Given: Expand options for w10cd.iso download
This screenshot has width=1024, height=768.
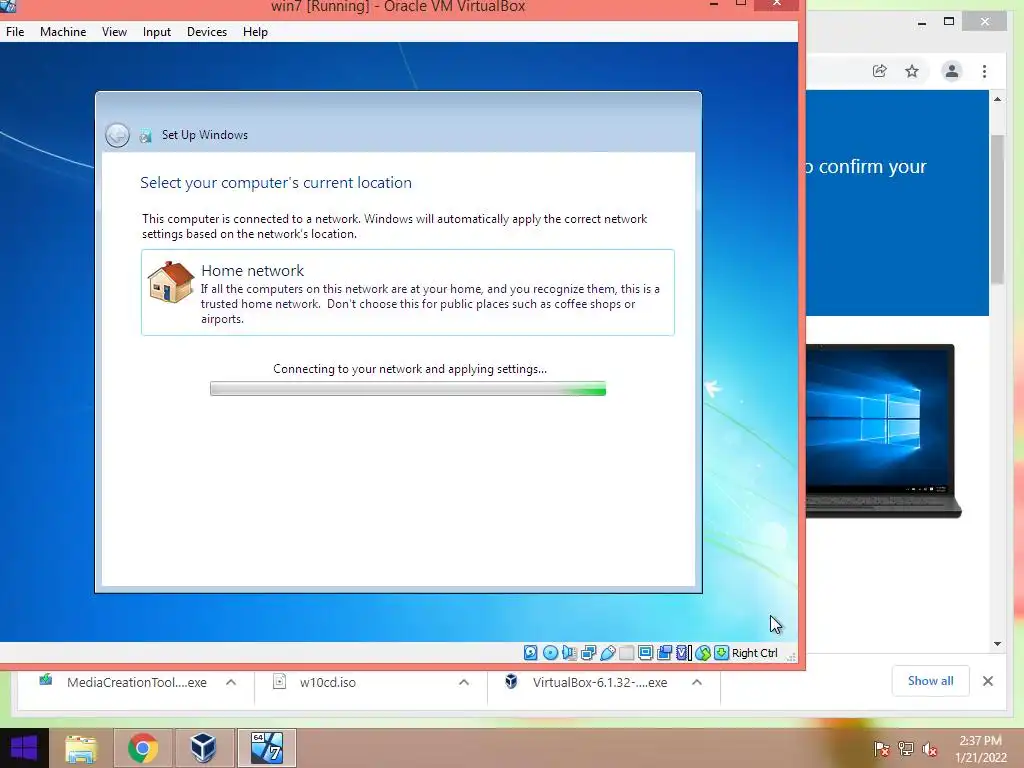Looking at the screenshot, I should pos(464,682).
